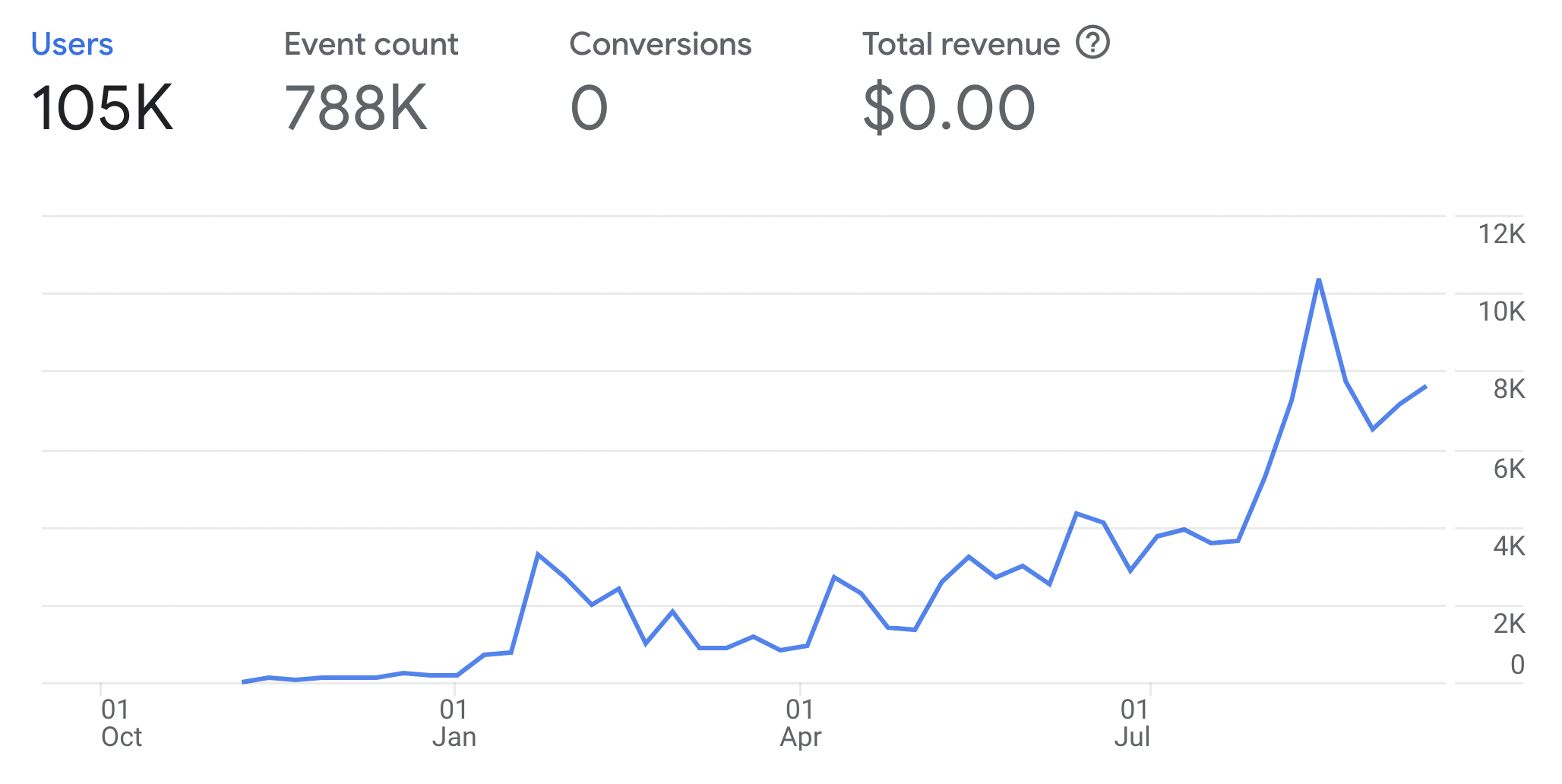Click the final data point on the chart line

pos(1426,387)
